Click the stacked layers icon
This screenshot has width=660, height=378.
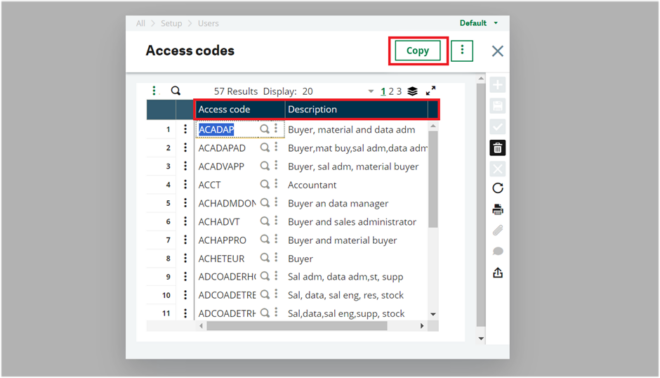click(x=412, y=91)
